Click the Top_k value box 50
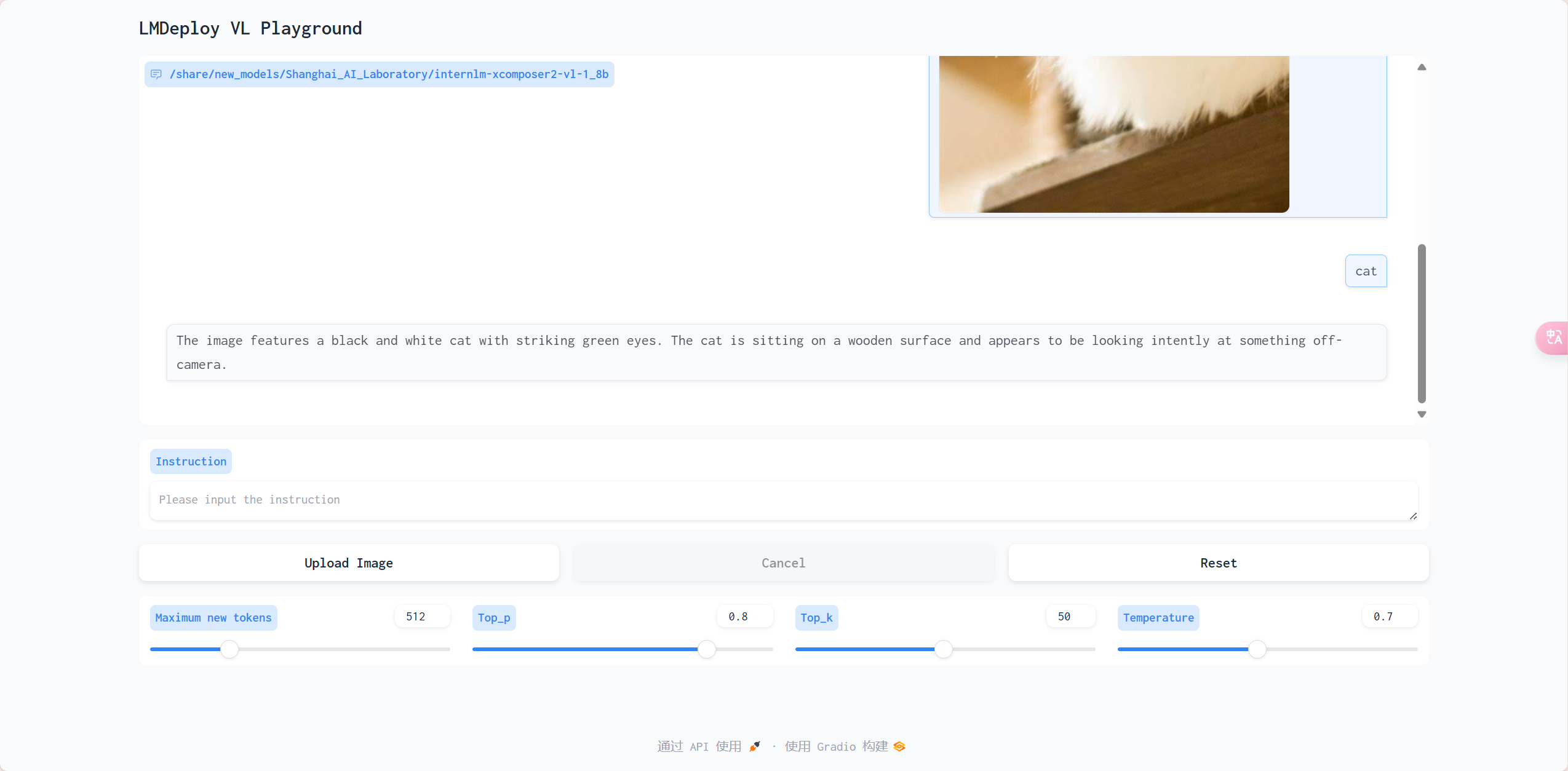The image size is (1568, 771). coord(1070,617)
